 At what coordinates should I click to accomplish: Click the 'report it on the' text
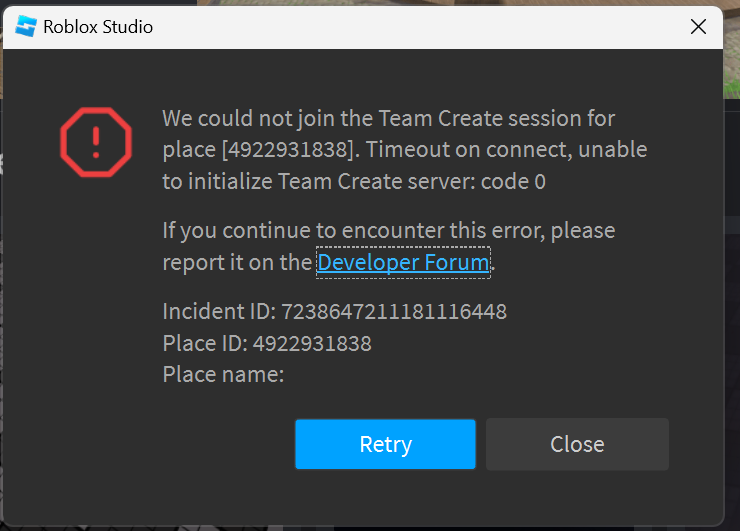tap(237, 262)
